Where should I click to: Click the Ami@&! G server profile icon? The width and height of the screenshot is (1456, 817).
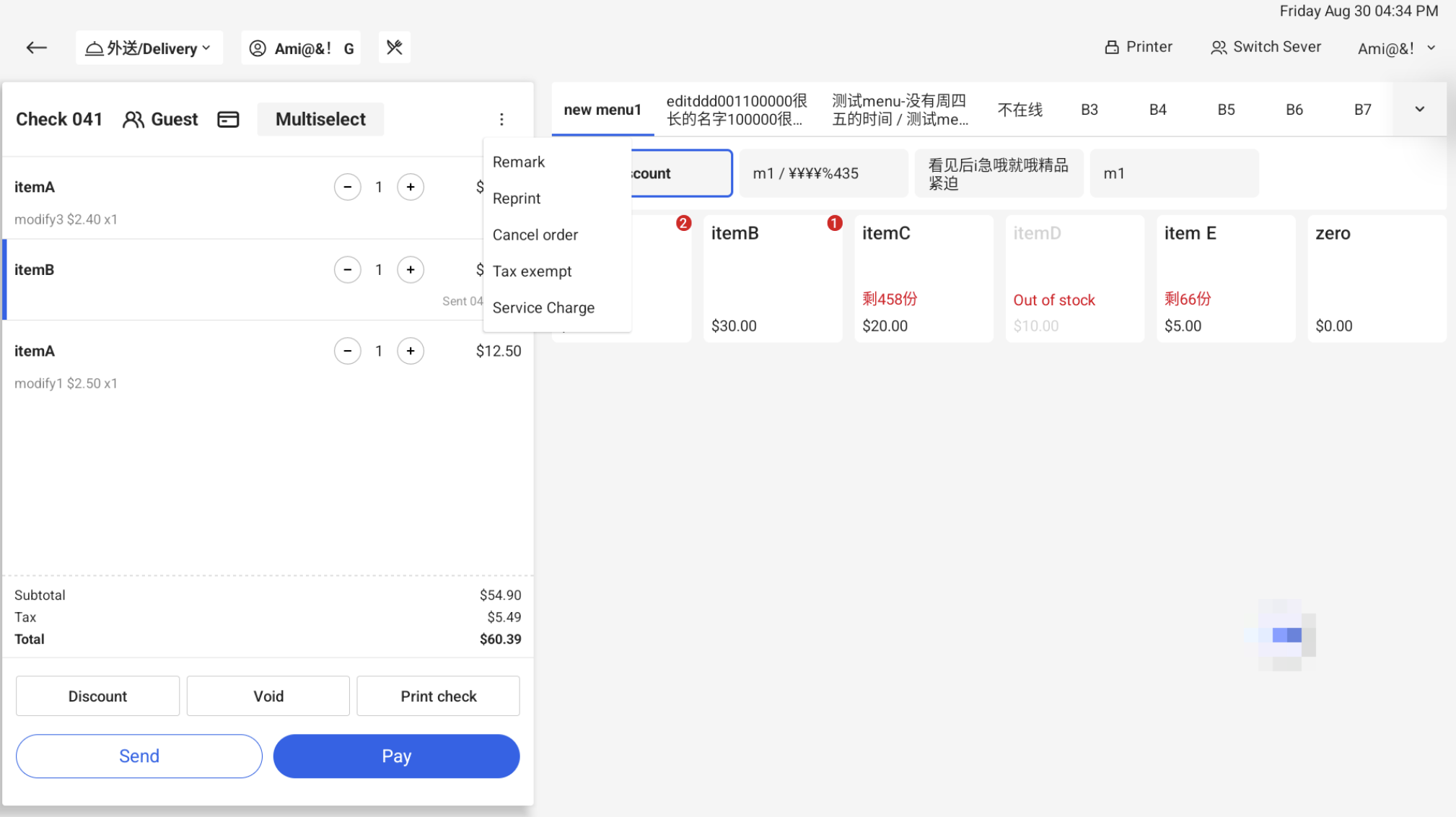tap(258, 48)
